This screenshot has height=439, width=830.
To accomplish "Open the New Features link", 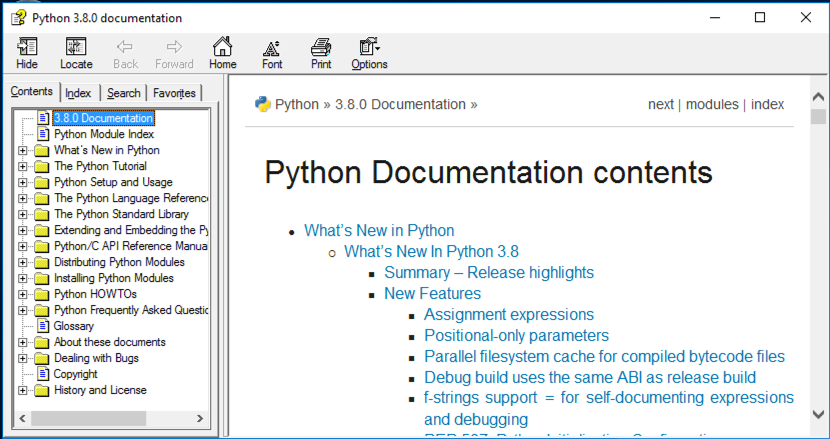I will point(432,293).
